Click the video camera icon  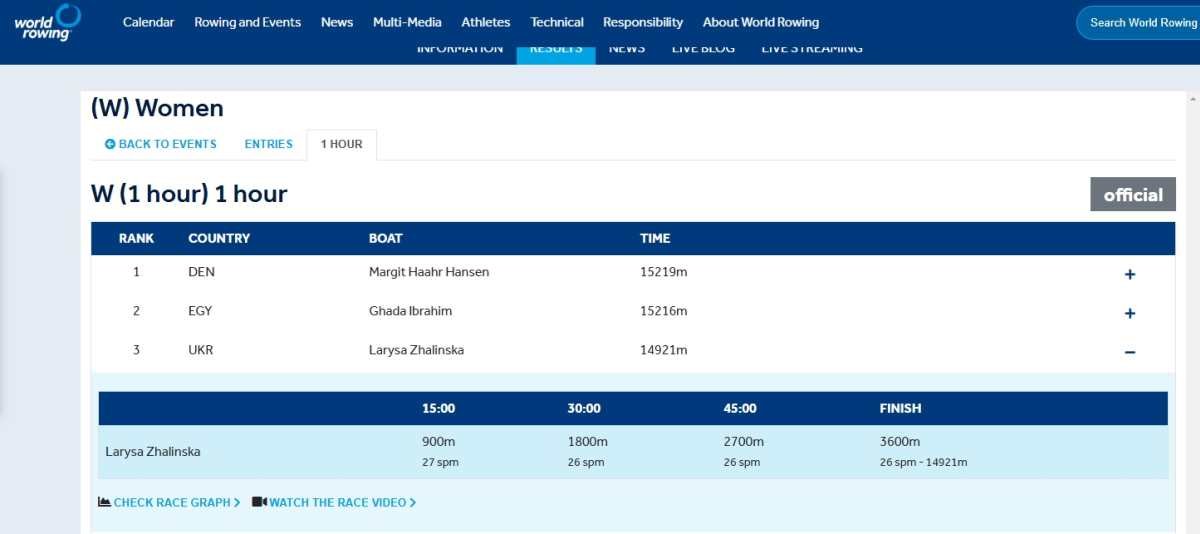(x=259, y=502)
